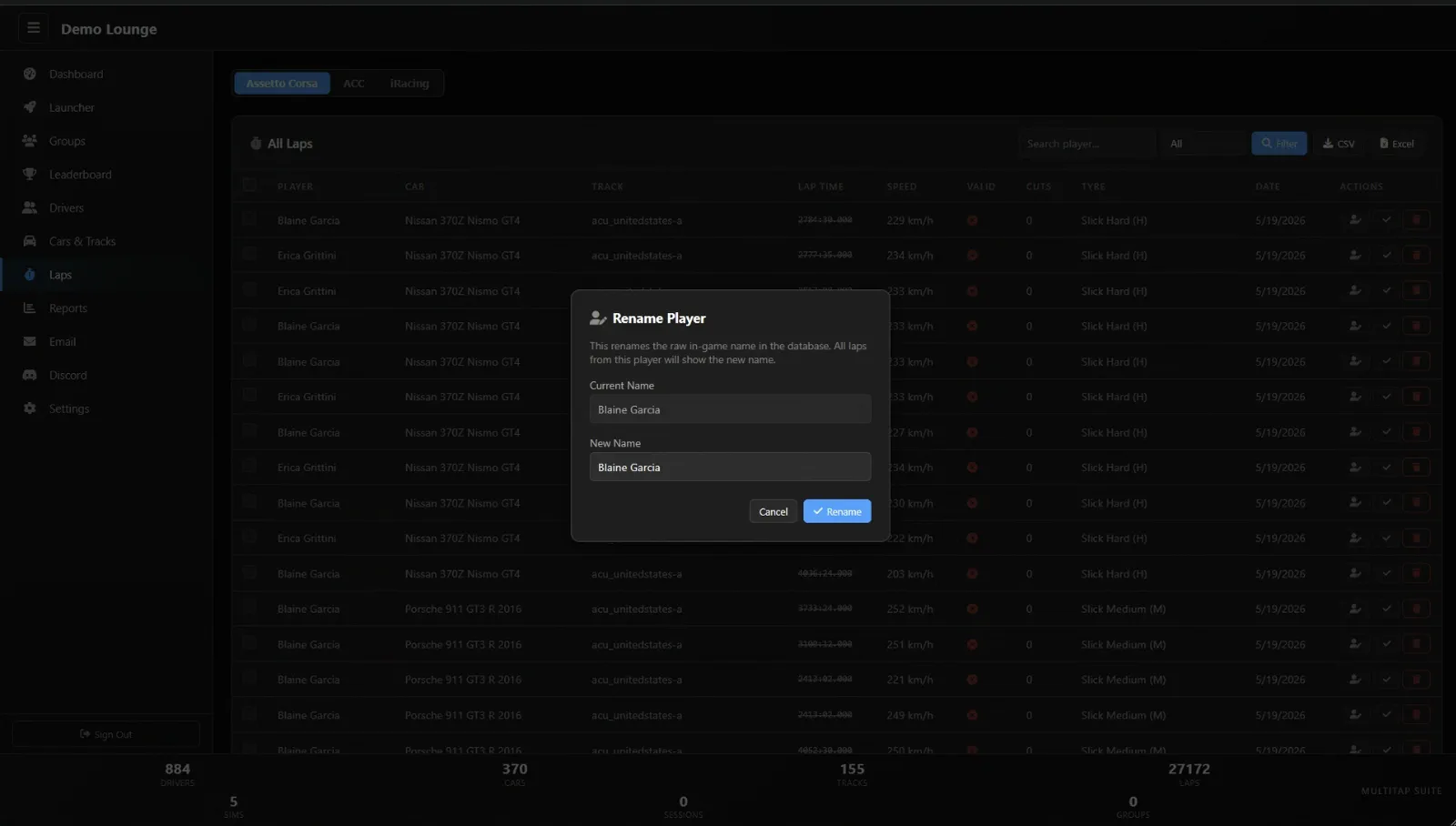Viewport: 1456px width, 826px height.
Task: Click the Demo Lounge title
Action: pos(109,29)
